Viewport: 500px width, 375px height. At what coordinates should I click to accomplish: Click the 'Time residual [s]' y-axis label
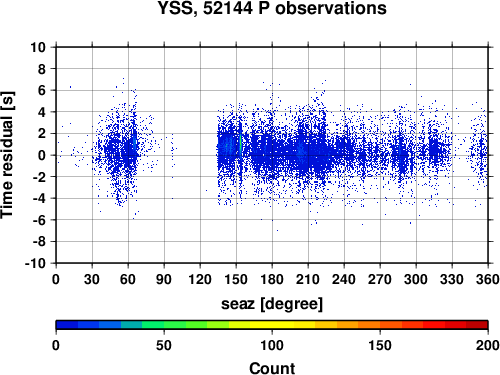(x=7, y=155)
